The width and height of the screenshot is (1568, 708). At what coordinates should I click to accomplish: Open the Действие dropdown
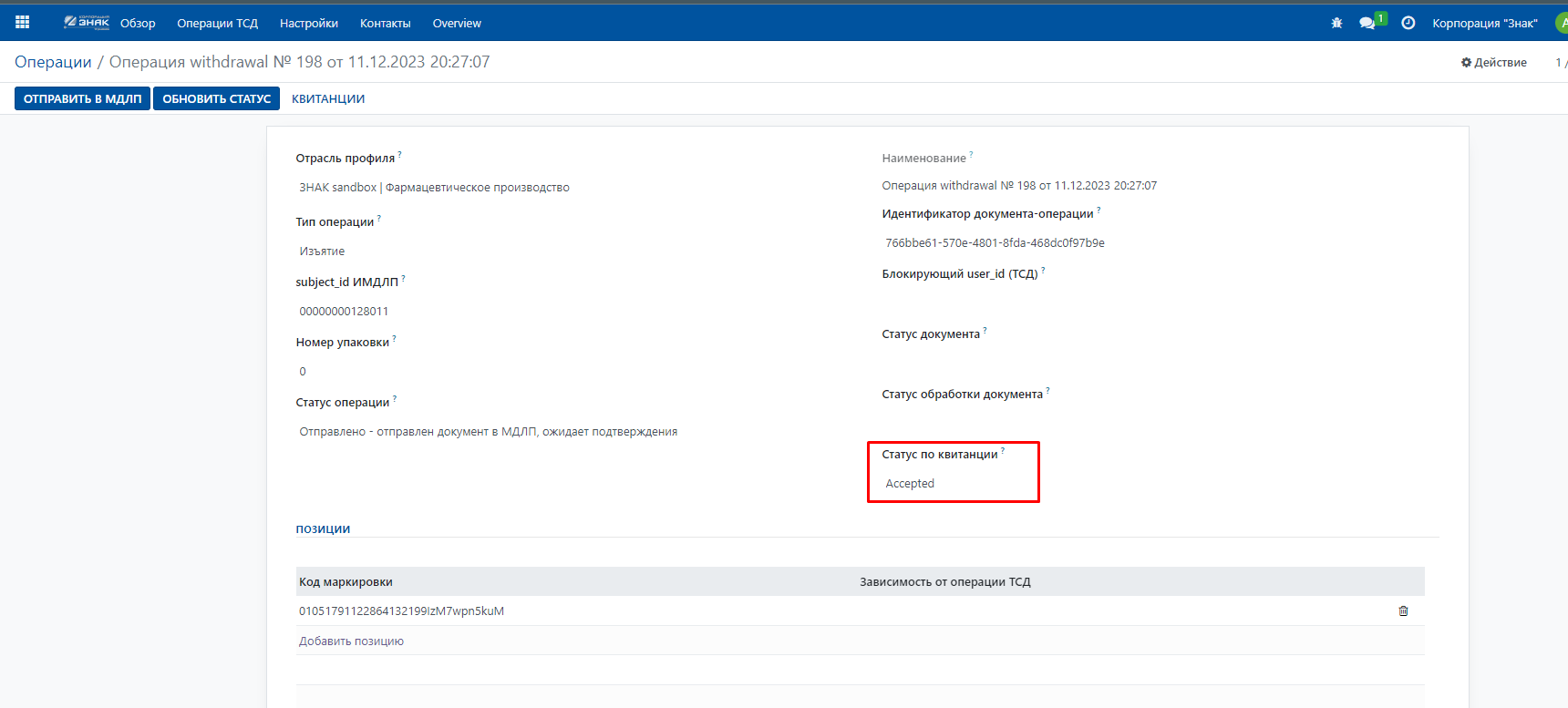[x=1493, y=62]
